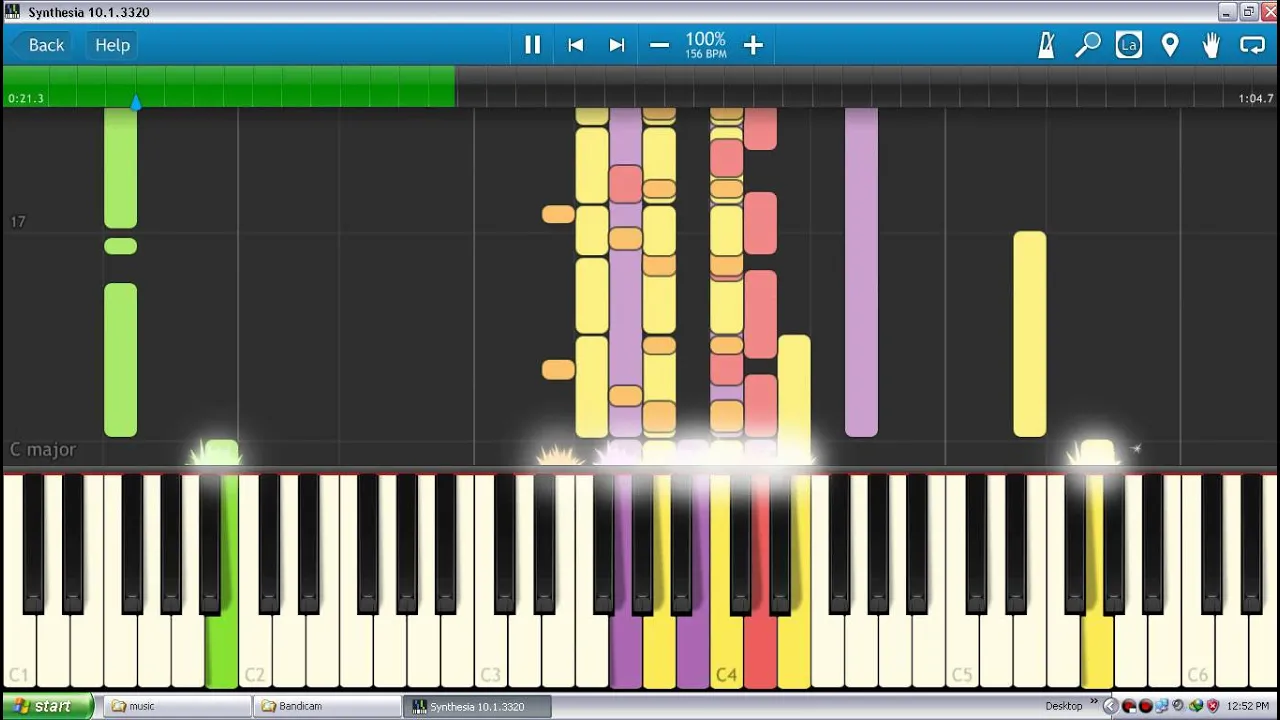Image resolution: width=1280 pixels, height=720 pixels.
Task: Expand the Desktop toolbar chevron
Action: 1093,702
